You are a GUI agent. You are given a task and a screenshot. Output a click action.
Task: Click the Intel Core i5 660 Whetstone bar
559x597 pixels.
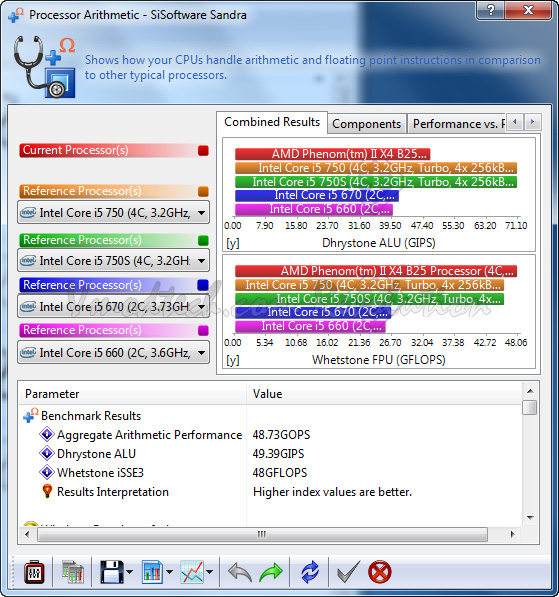[x=310, y=326]
